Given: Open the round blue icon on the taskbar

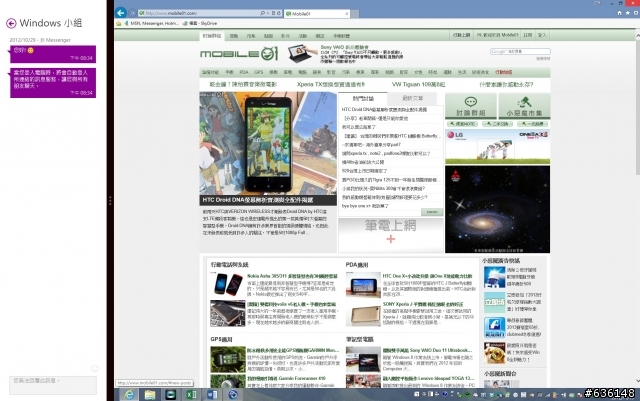Looking at the screenshot, I should point(233,394).
